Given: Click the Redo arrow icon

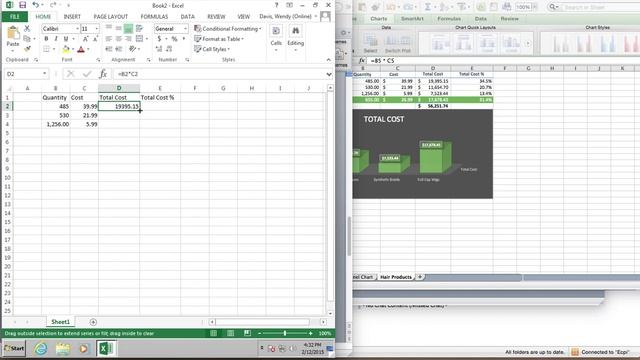Looking at the screenshot, I should click(53, 5).
